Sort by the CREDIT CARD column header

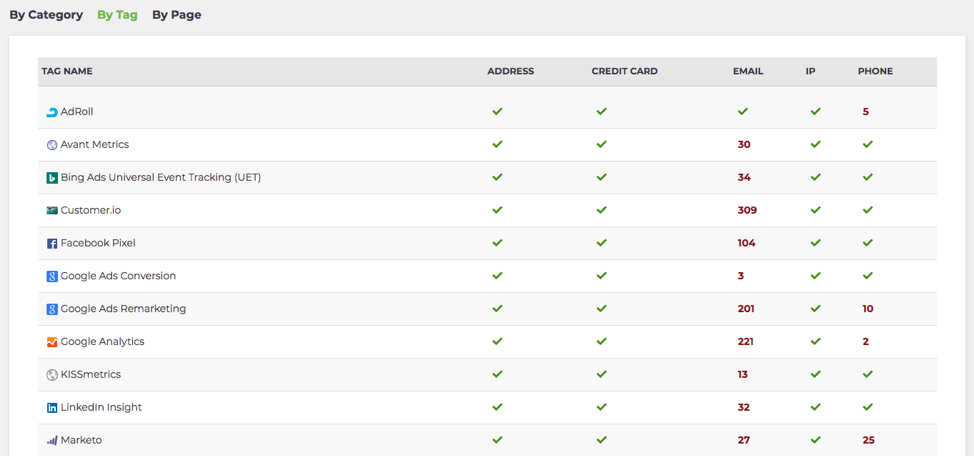click(x=624, y=71)
